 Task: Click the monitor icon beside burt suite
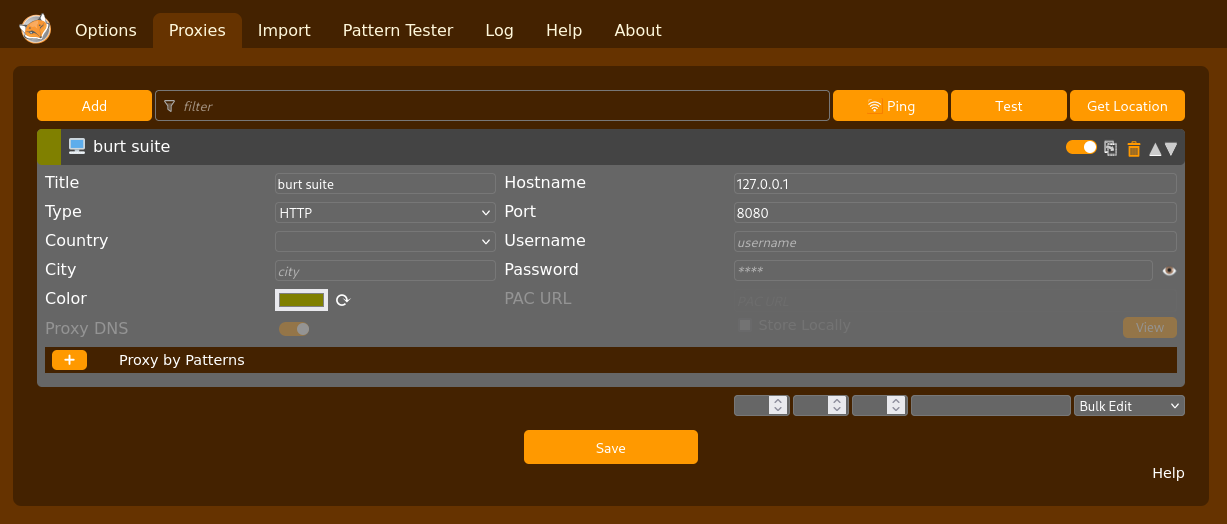point(77,146)
